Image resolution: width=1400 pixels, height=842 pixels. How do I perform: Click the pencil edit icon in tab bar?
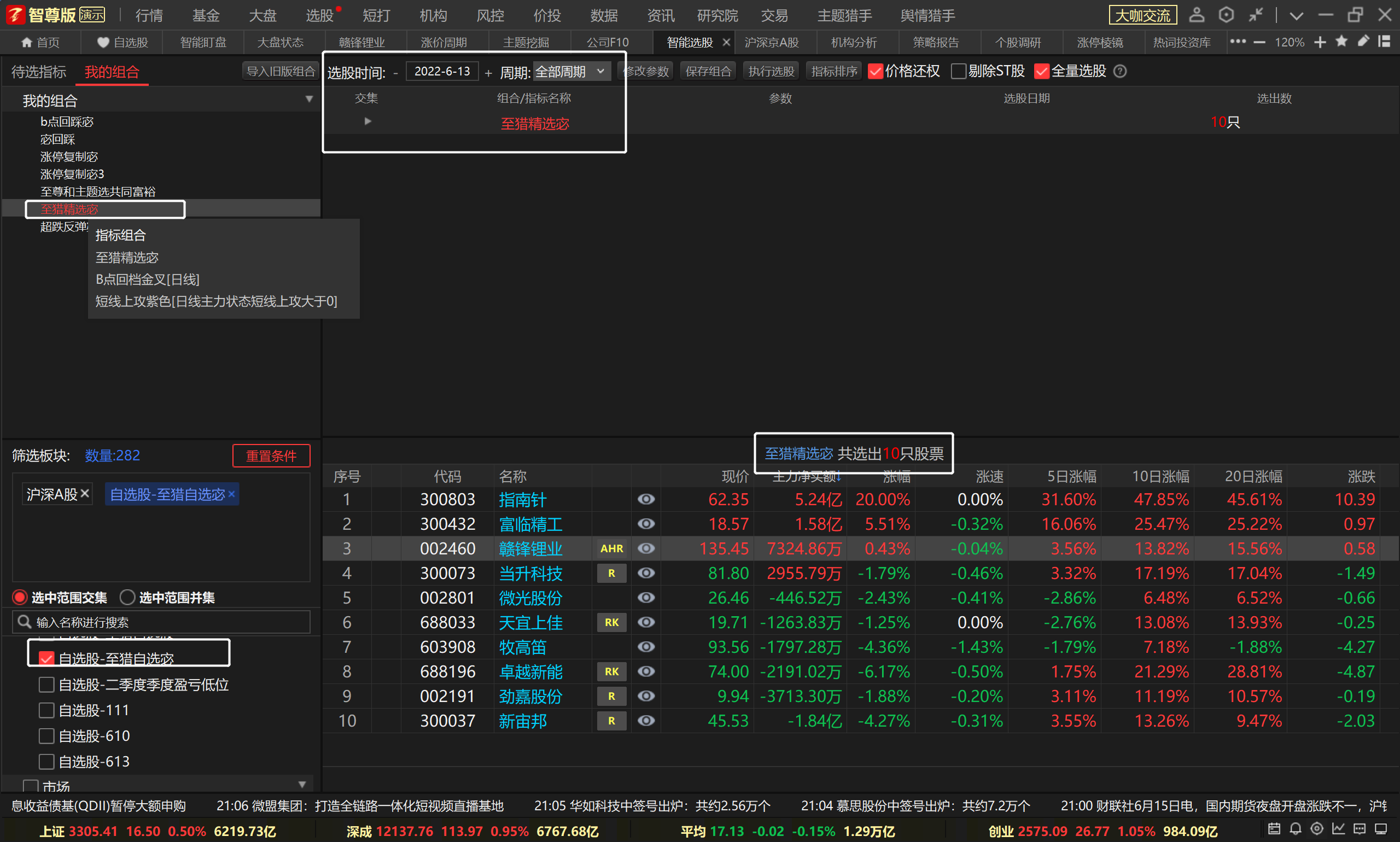[x=1363, y=42]
